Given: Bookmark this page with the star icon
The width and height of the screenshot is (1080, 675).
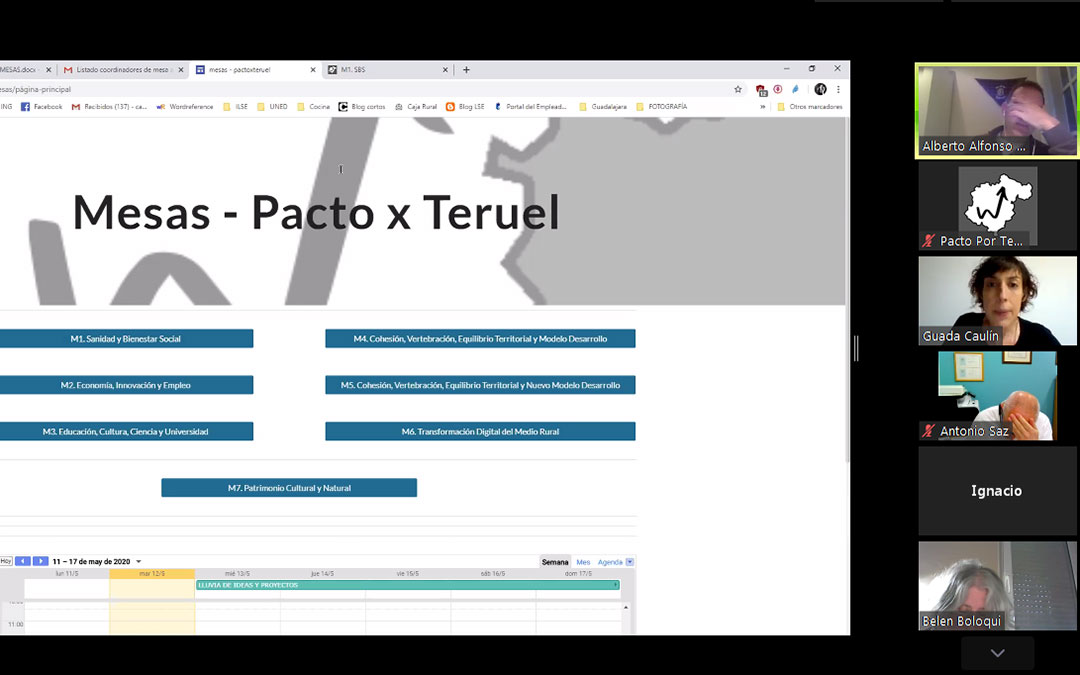Looking at the screenshot, I should (x=738, y=89).
